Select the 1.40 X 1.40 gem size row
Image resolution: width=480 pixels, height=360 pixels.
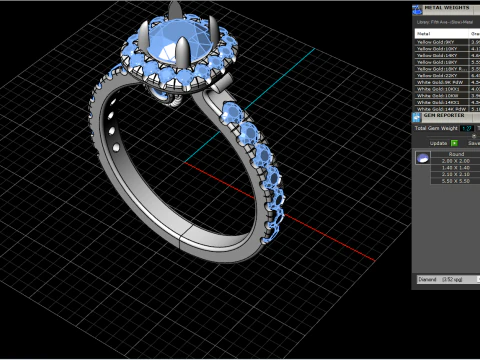[456, 168]
